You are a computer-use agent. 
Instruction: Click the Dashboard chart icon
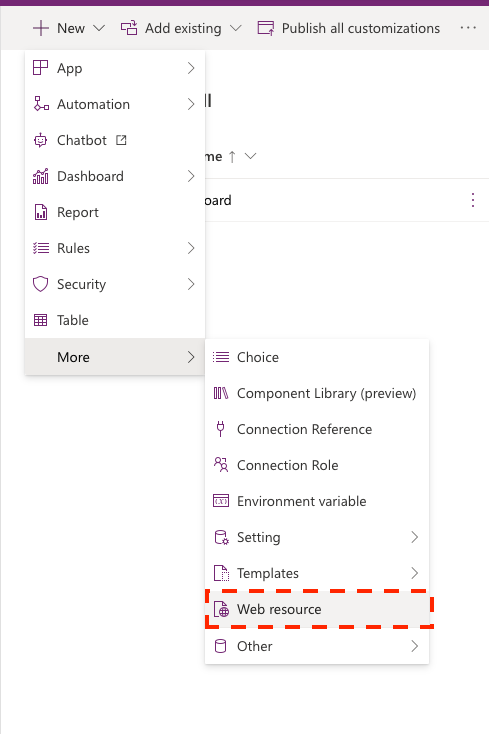pyautogui.click(x=40, y=176)
